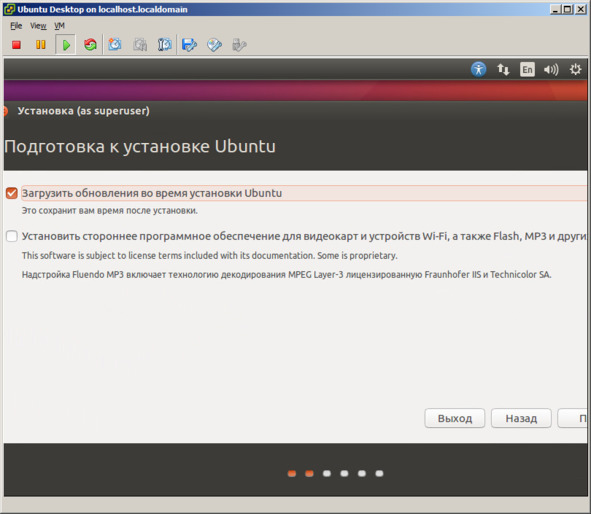Screen dimensions: 591x514
Task: Click the CD/DVD drive connection icon
Action: pyautogui.click(x=214, y=45)
